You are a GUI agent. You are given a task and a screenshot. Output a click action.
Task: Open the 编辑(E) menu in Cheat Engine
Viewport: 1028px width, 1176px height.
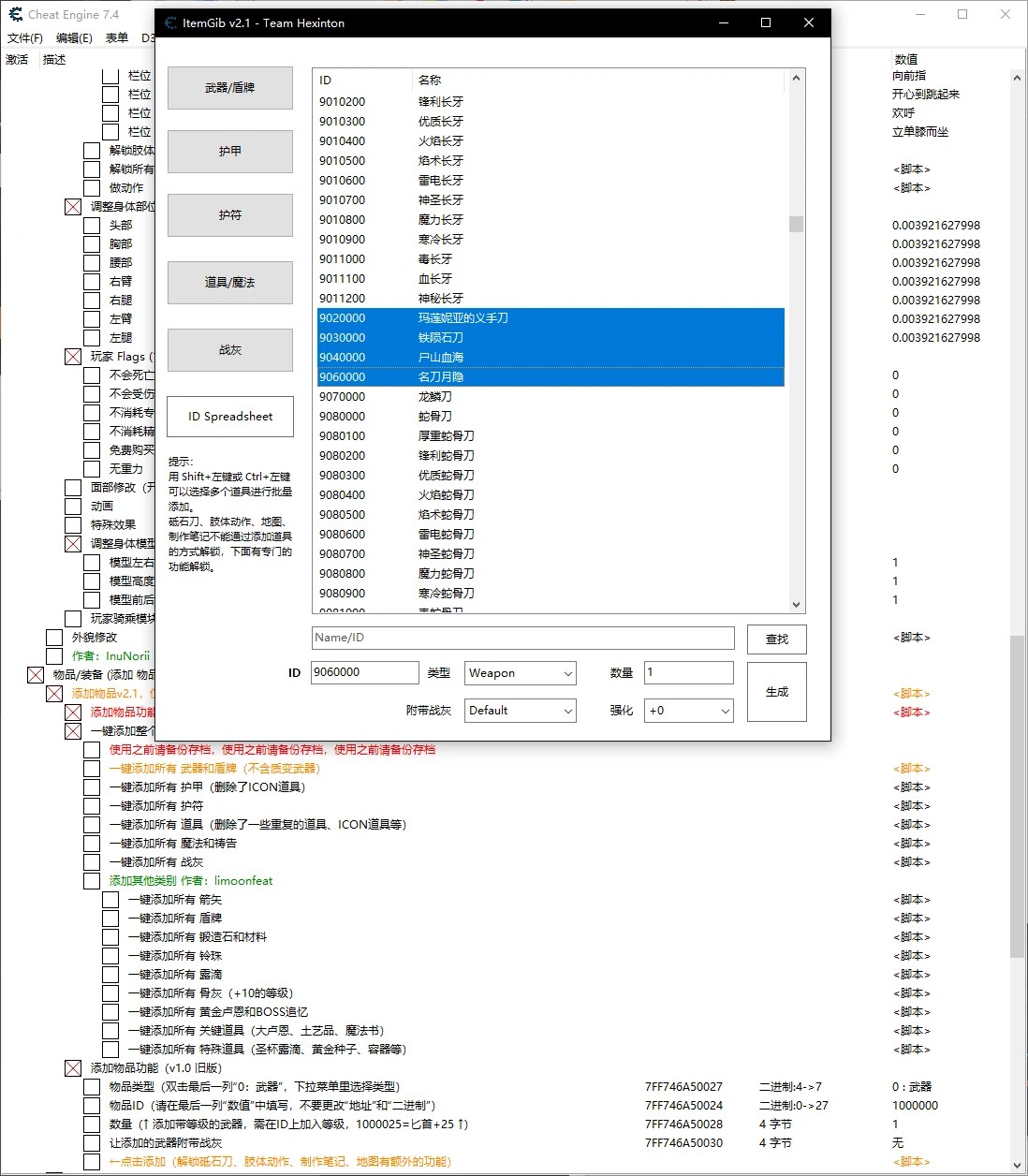coord(74,38)
